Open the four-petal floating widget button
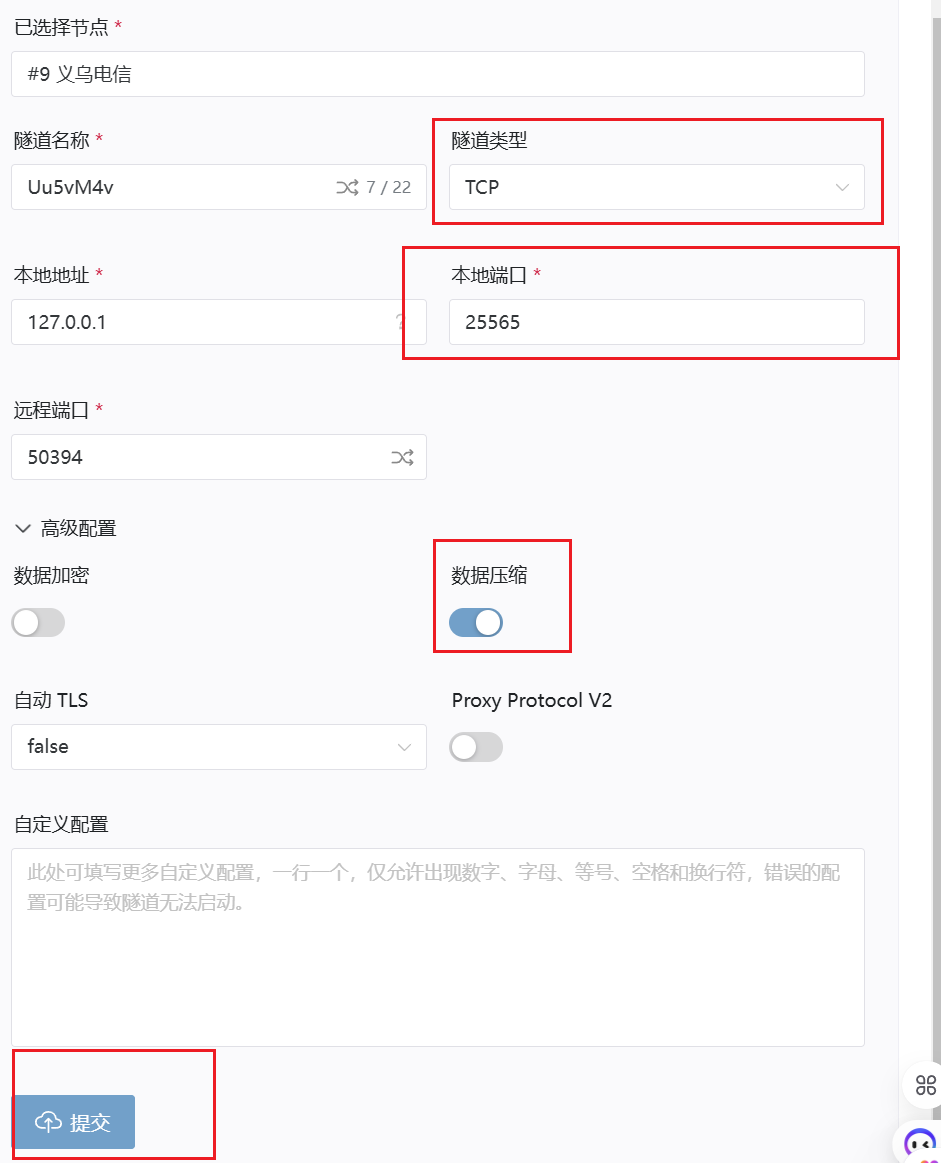The height and width of the screenshot is (1163, 941). click(x=925, y=1085)
